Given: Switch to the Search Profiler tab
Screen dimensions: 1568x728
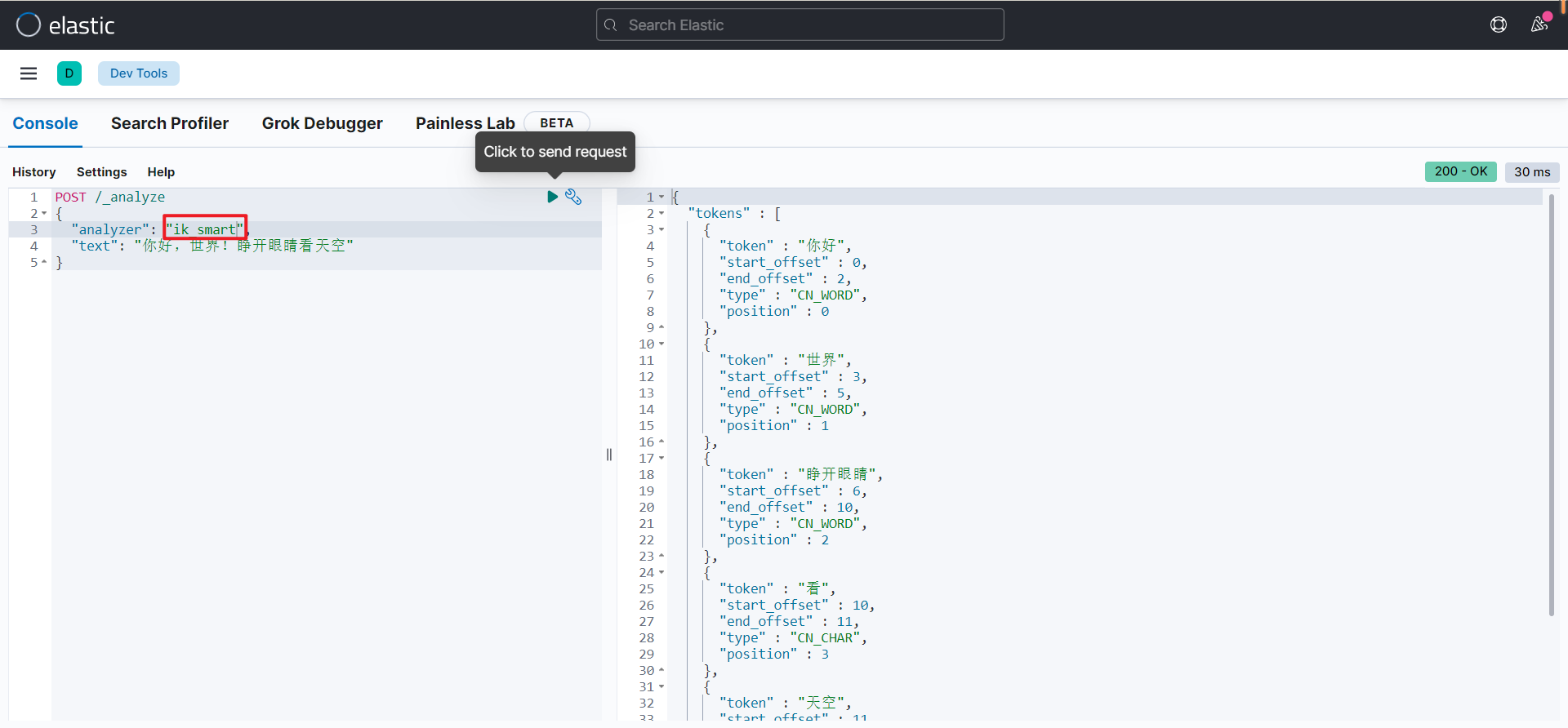Looking at the screenshot, I should [x=170, y=123].
